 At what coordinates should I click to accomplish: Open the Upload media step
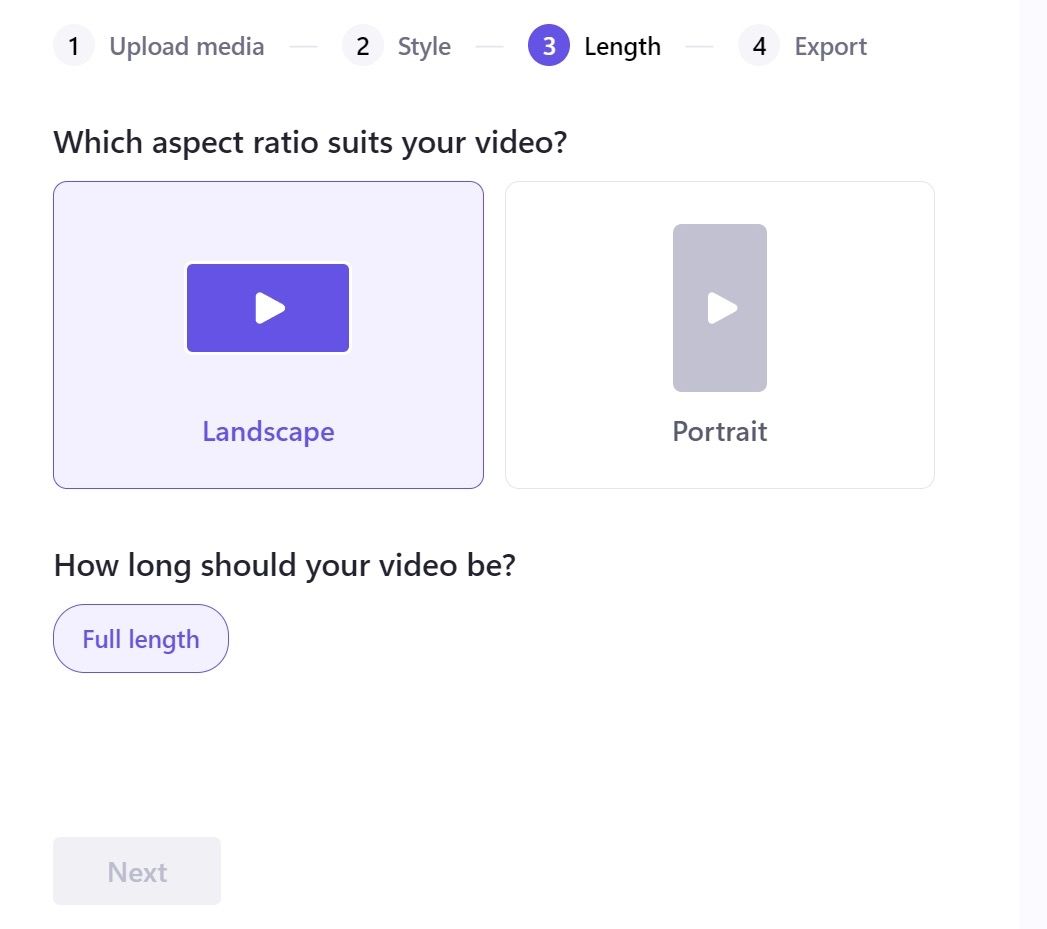click(186, 45)
